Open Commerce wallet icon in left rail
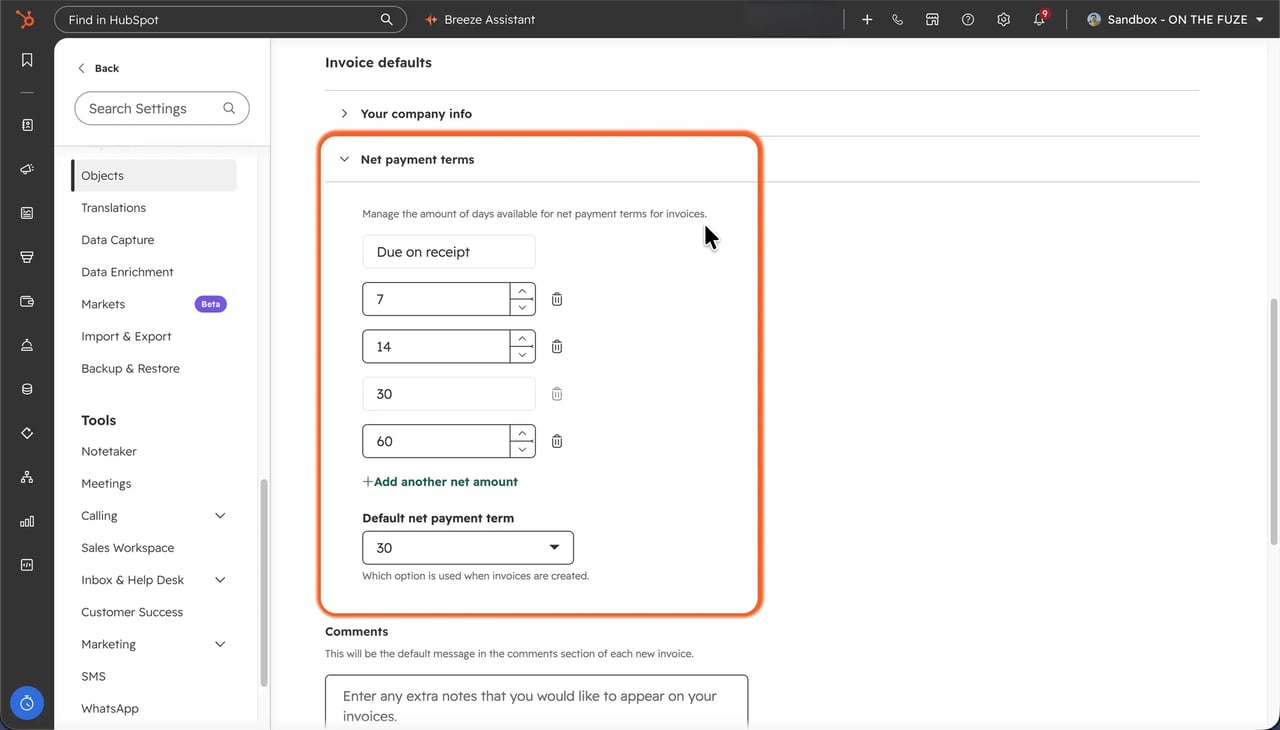This screenshot has height=730, width=1280. 27,301
